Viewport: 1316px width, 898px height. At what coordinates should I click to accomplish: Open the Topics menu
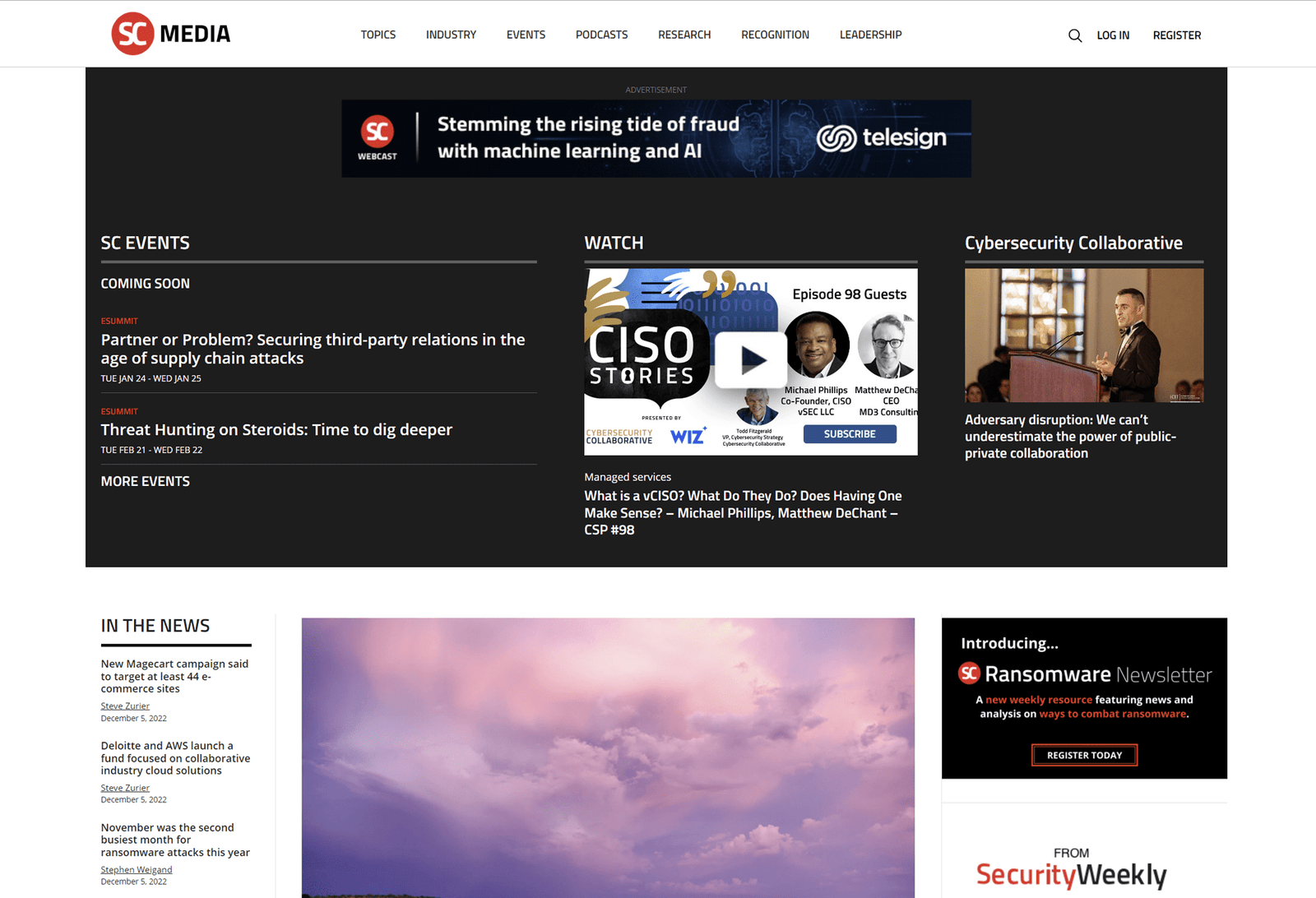(378, 35)
